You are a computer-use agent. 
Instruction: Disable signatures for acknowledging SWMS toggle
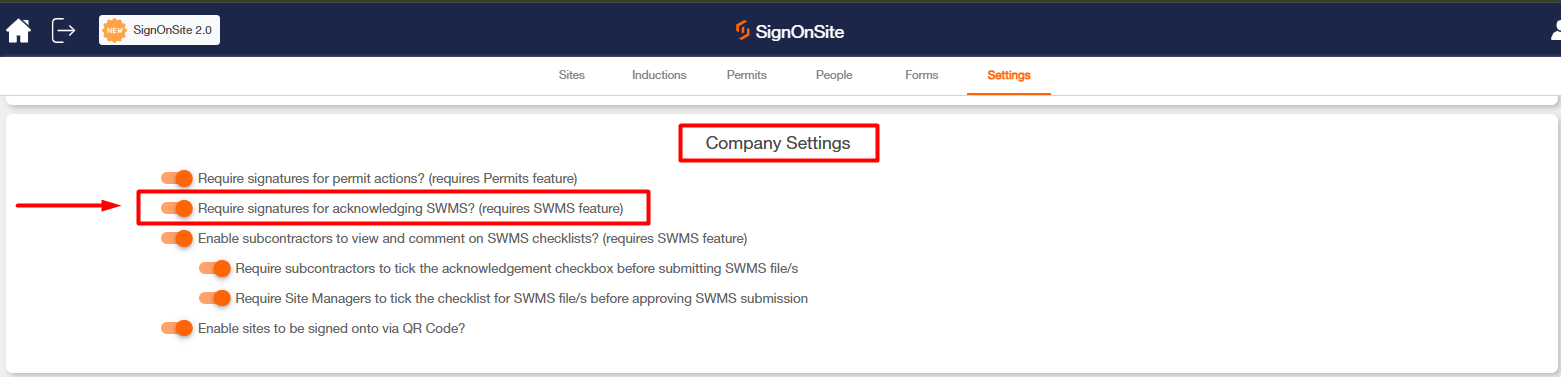[x=177, y=208]
